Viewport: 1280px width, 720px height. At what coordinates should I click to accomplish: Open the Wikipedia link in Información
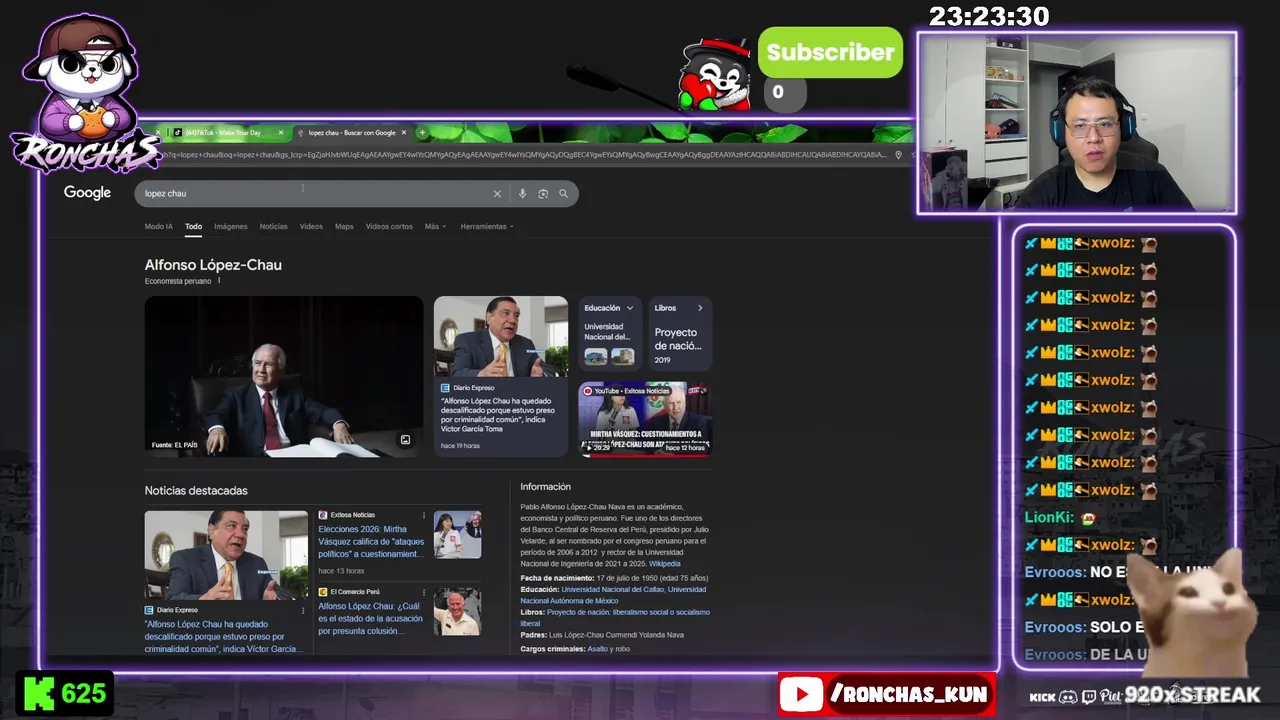[665, 564]
